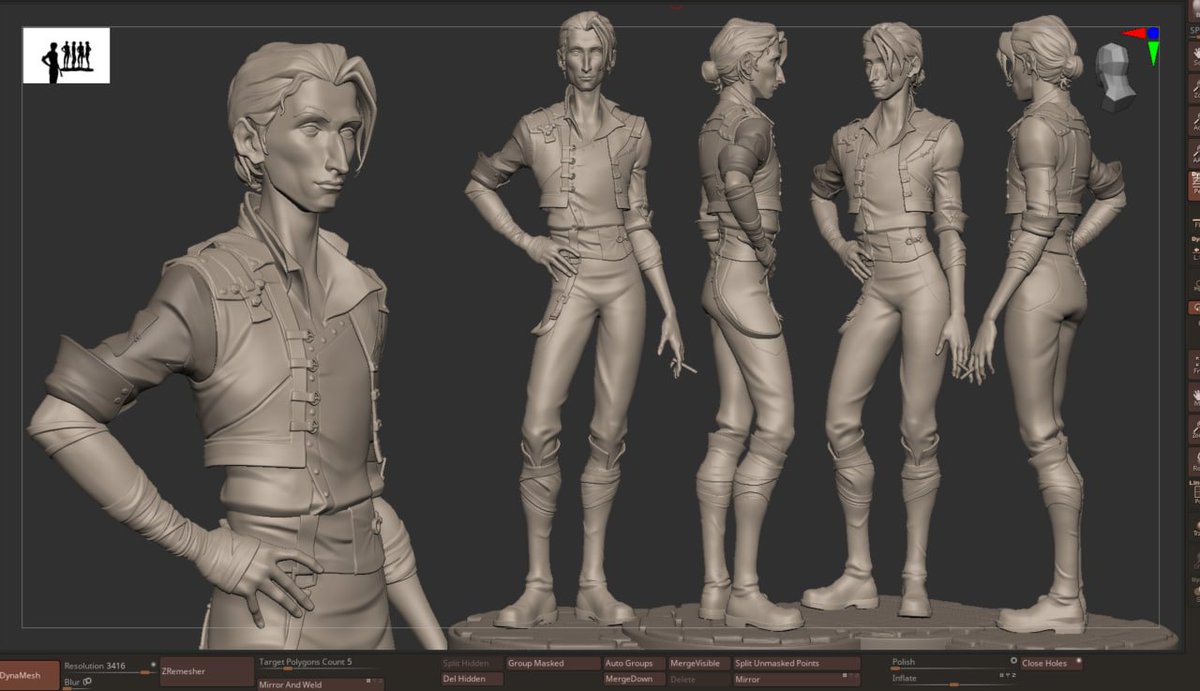Click the head-shaped view orientation gizmo
This screenshot has width=1200, height=691.
(x=1114, y=75)
